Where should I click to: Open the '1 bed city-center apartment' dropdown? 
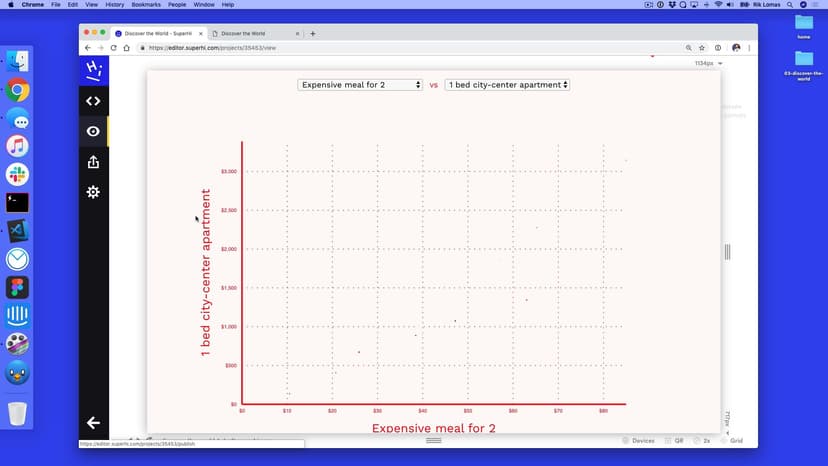click(507, 85)
